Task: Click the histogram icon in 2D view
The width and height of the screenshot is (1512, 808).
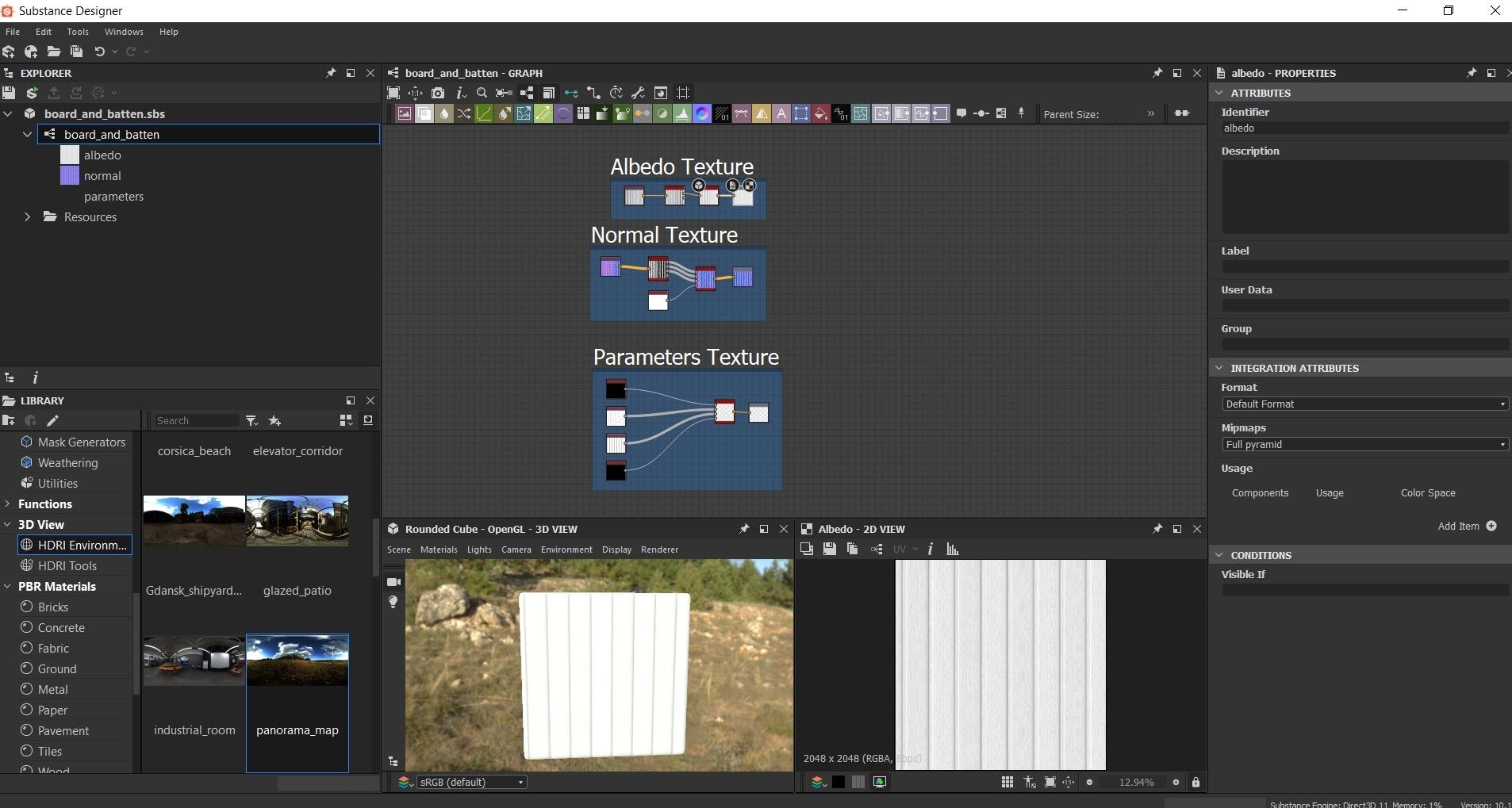Action: point(953,549)
